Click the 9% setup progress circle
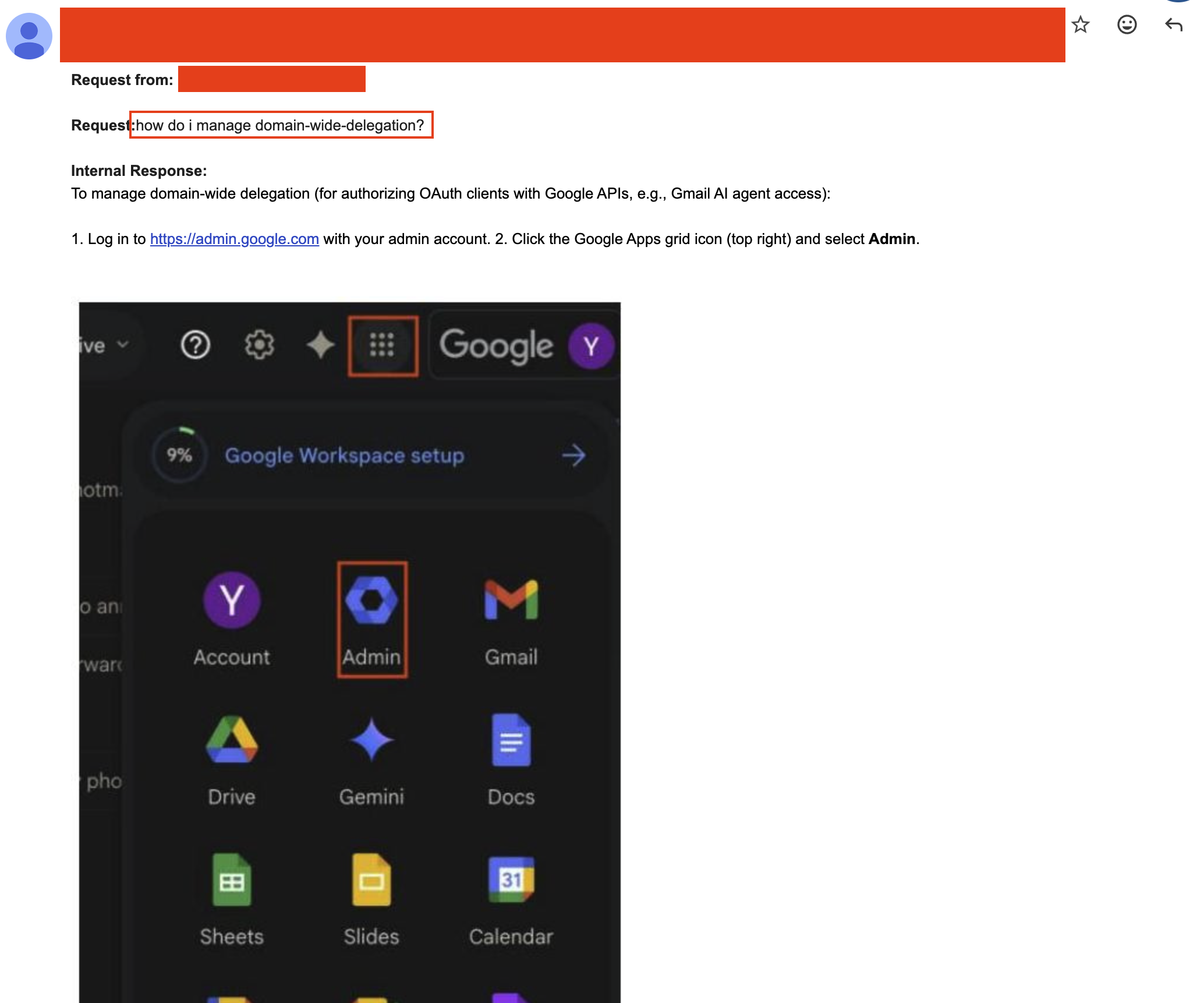 coord(179,455)
